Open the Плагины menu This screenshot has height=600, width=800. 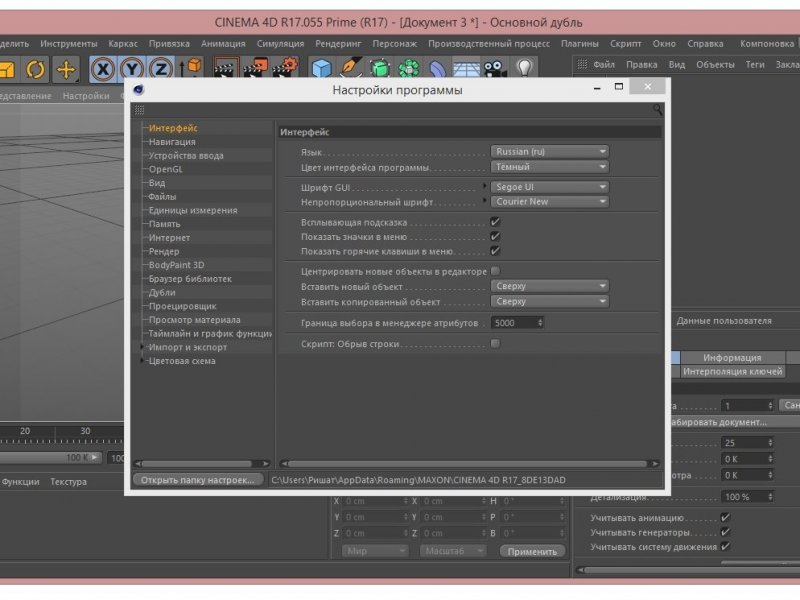580,44
